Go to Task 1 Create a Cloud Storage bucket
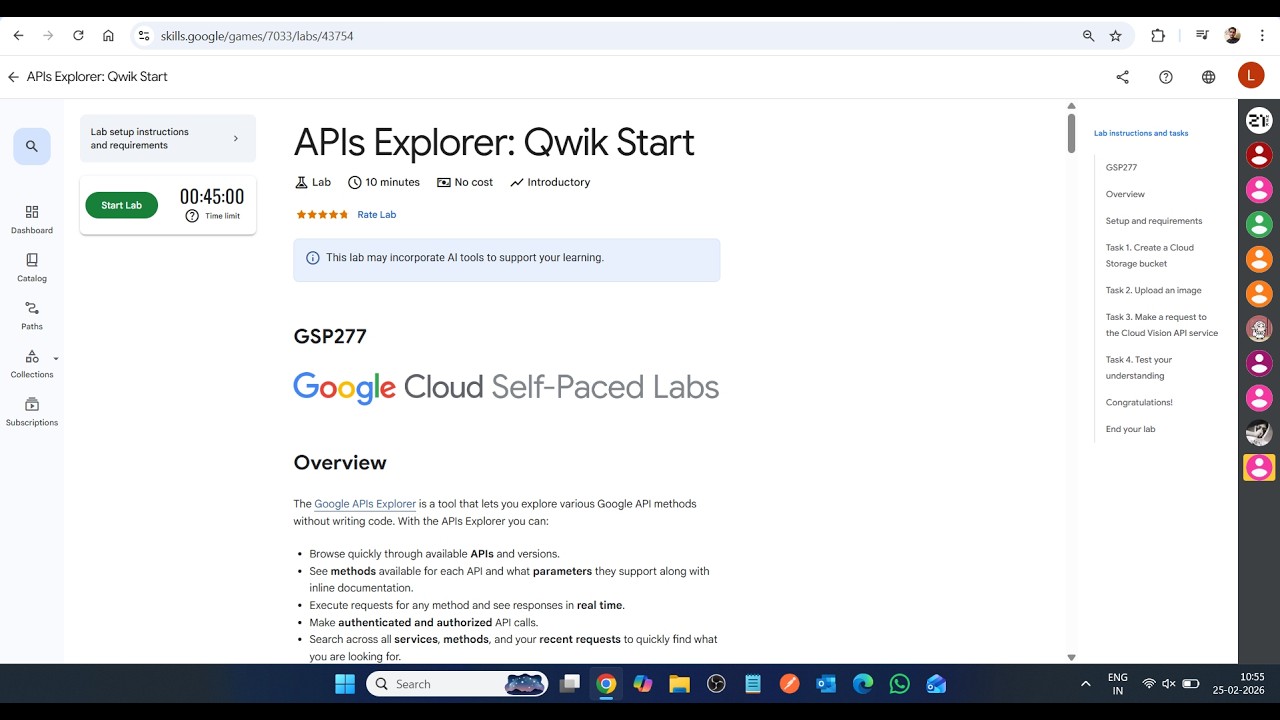Screen dimensions: 1280x720 coord(1150,256)
